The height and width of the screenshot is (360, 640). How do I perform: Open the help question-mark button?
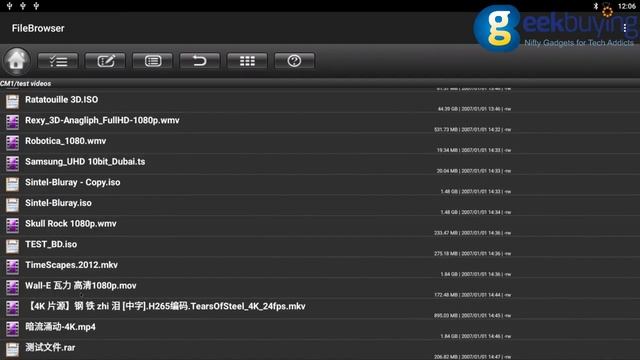point(294,61)
